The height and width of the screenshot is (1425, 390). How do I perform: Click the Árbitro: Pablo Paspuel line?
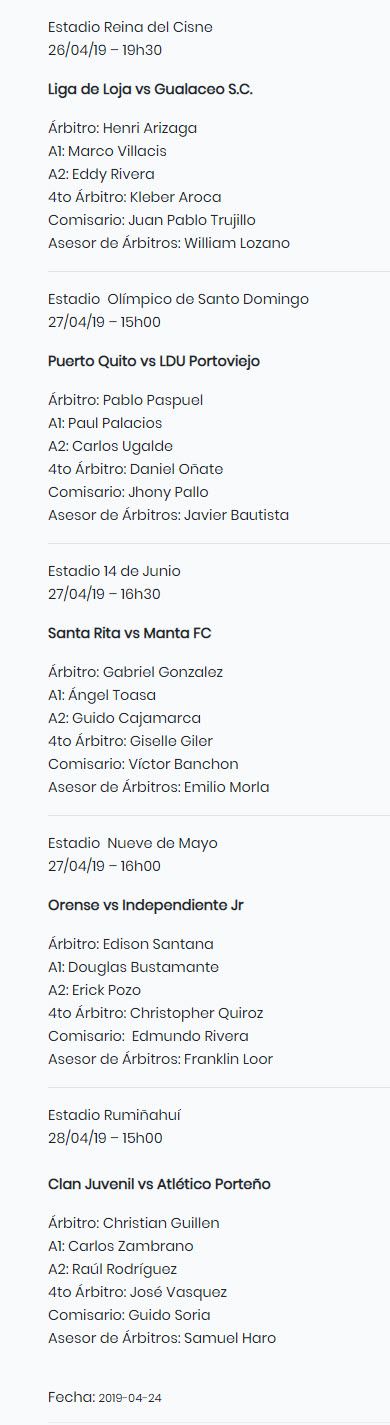126,400
